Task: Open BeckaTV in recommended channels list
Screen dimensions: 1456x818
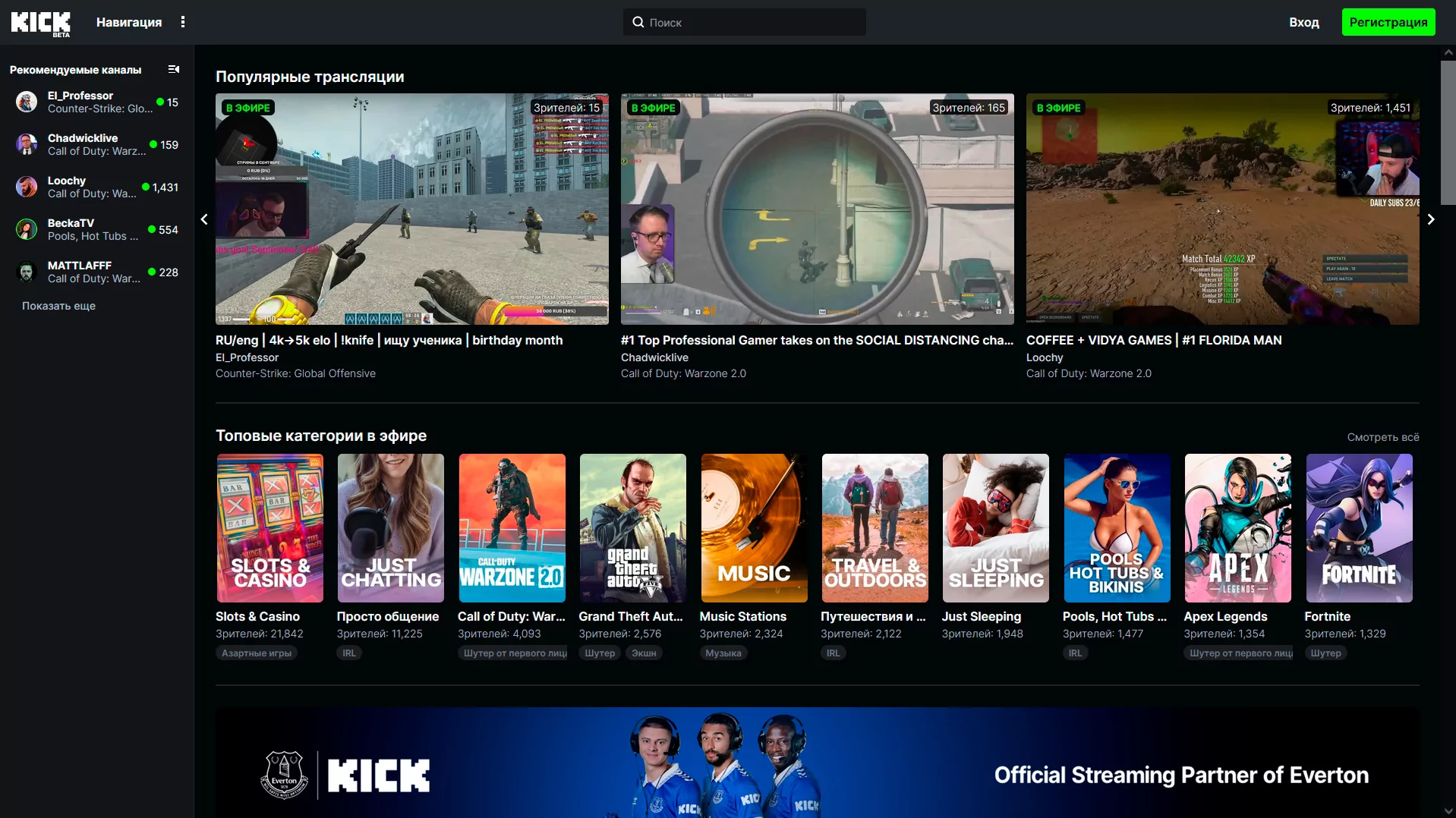Action: click(97, 229)
